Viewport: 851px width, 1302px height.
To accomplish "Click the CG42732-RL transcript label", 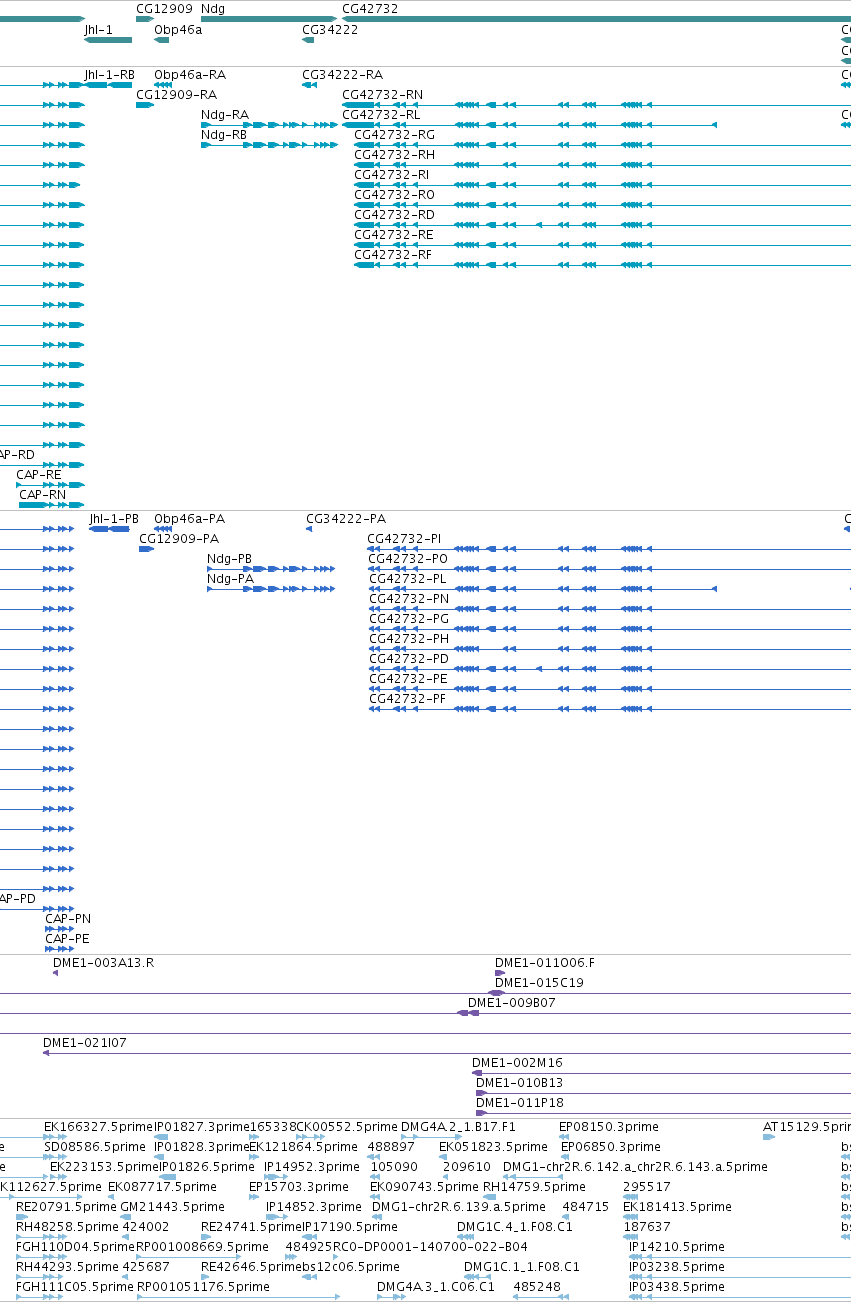I will pos(381,115).
